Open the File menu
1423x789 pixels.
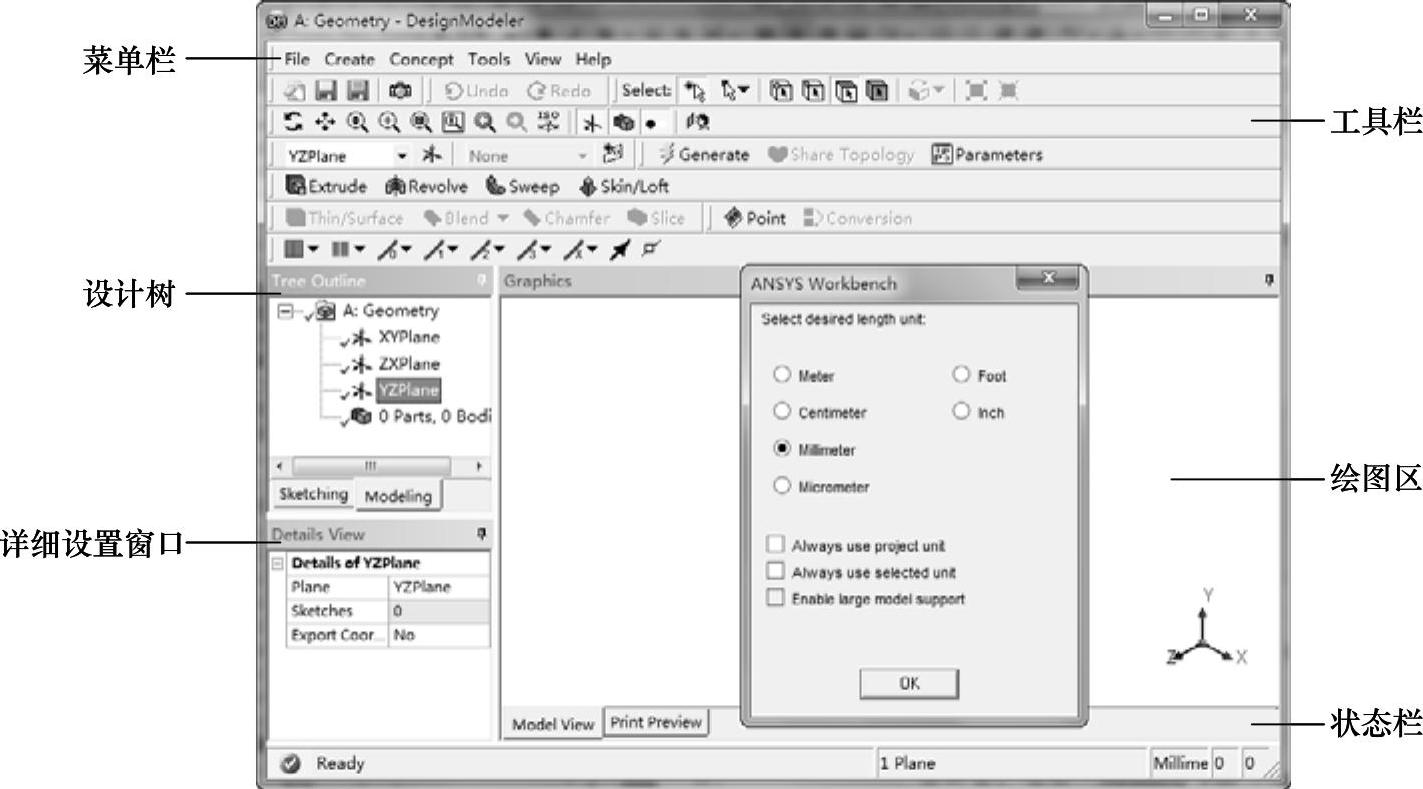pos(297,60)
